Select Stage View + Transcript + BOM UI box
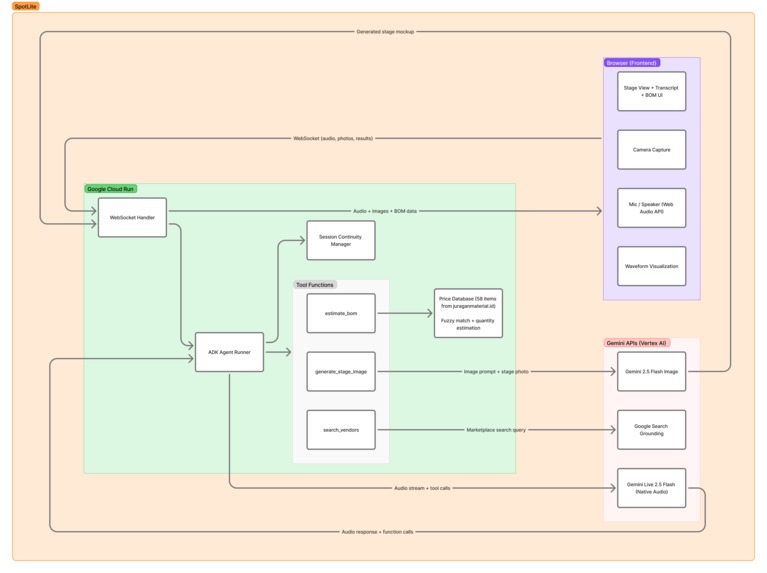 pos(652,92)
